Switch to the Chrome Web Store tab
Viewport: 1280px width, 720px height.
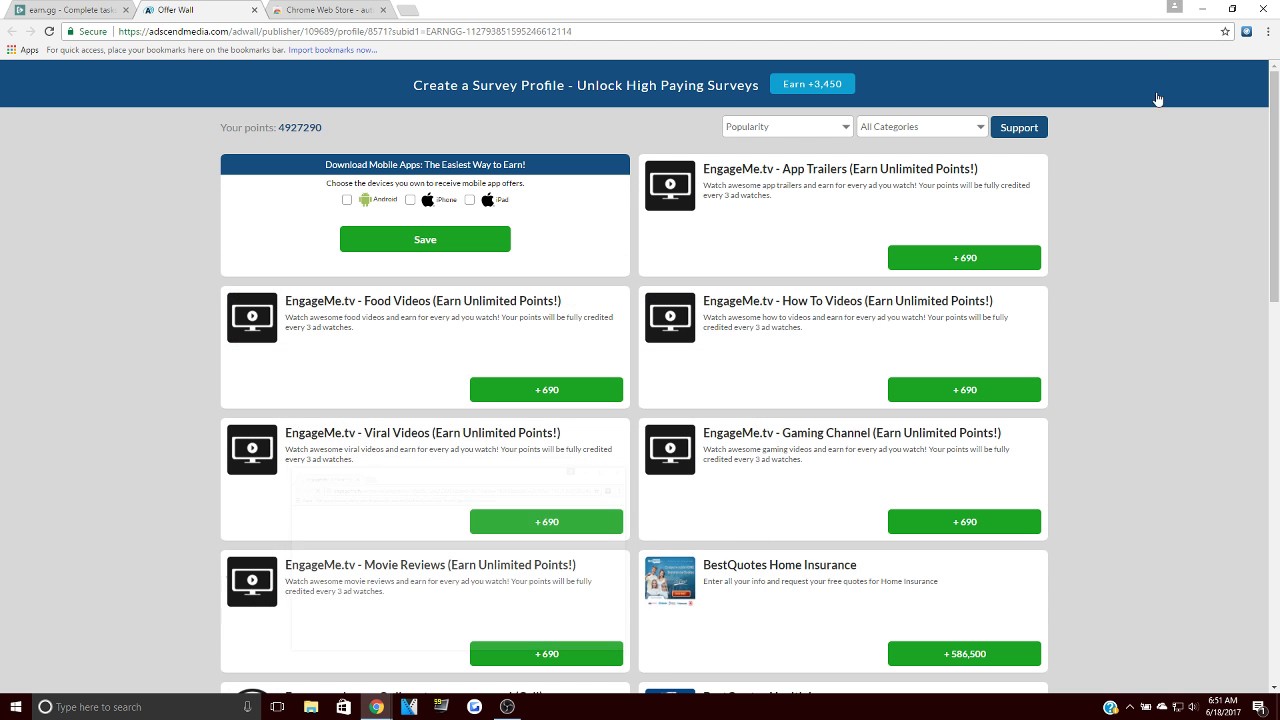[x=330, y=10]
